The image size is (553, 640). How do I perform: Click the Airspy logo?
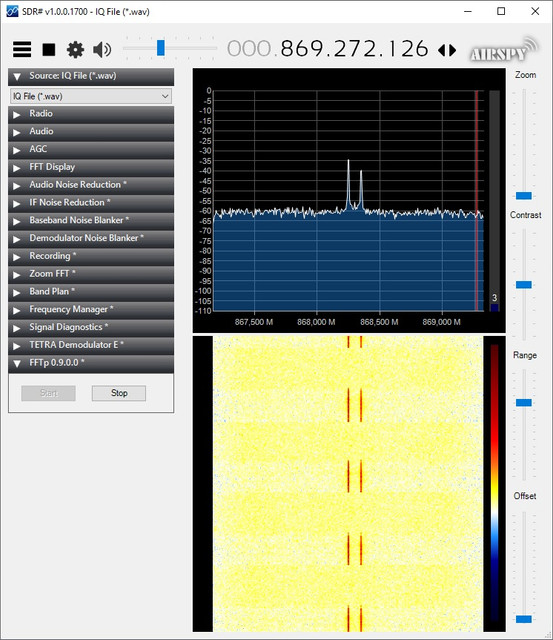pos(504,50)
